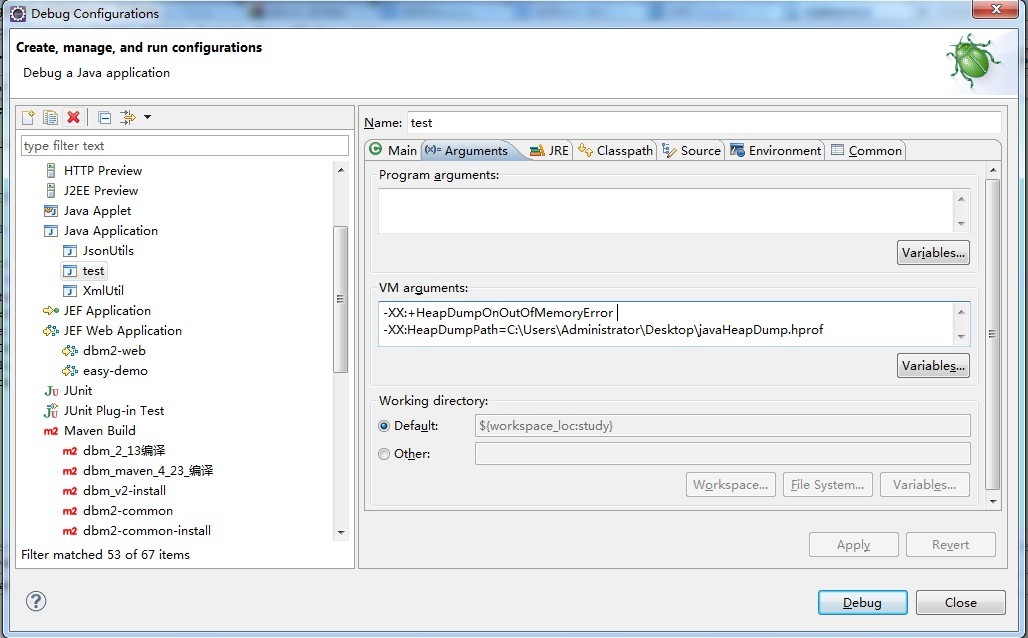Close the Debug Configurations window
The height and width of the screenshot is (638, 1028).
[996, 9]
